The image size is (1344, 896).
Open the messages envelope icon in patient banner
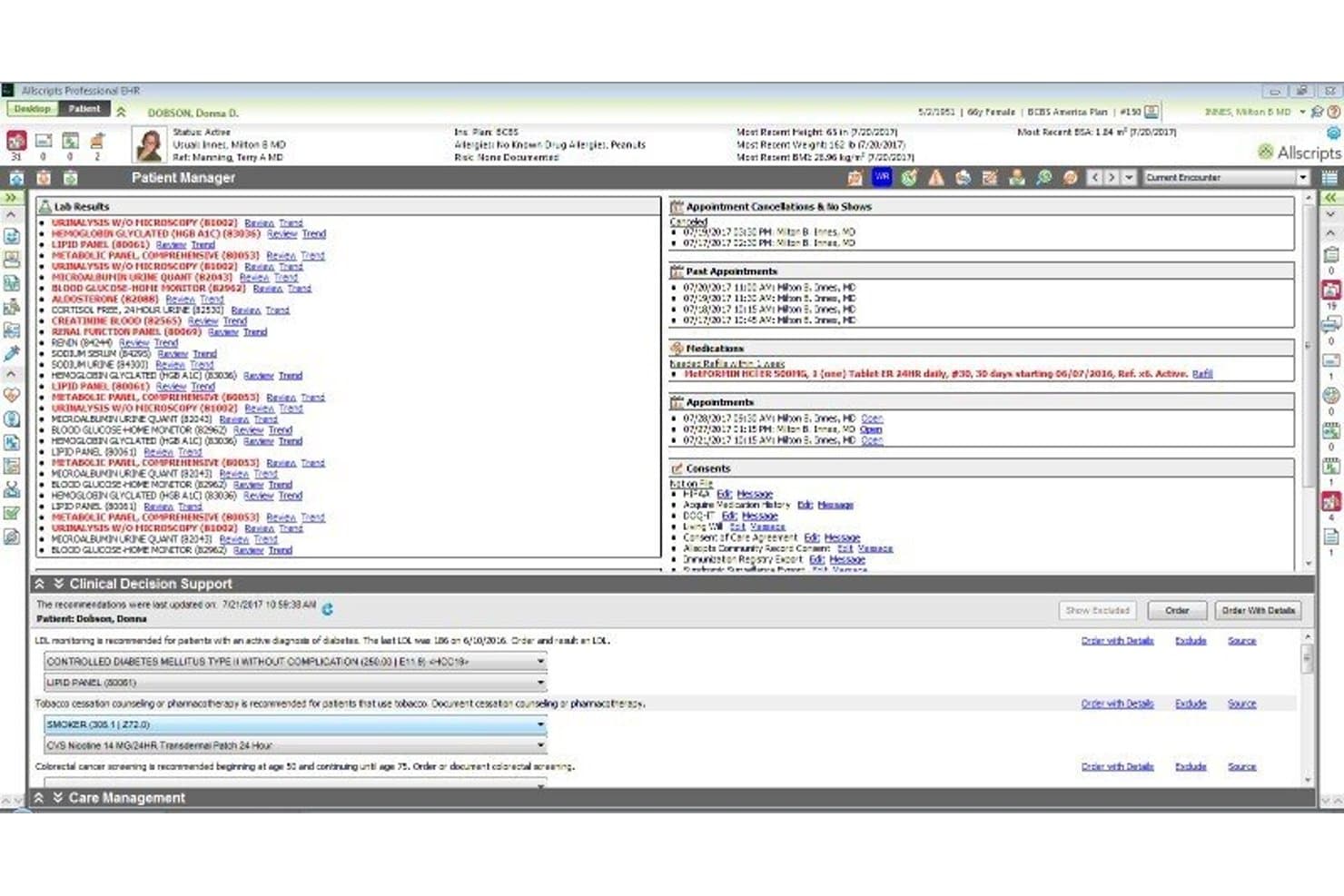[43, 141]
